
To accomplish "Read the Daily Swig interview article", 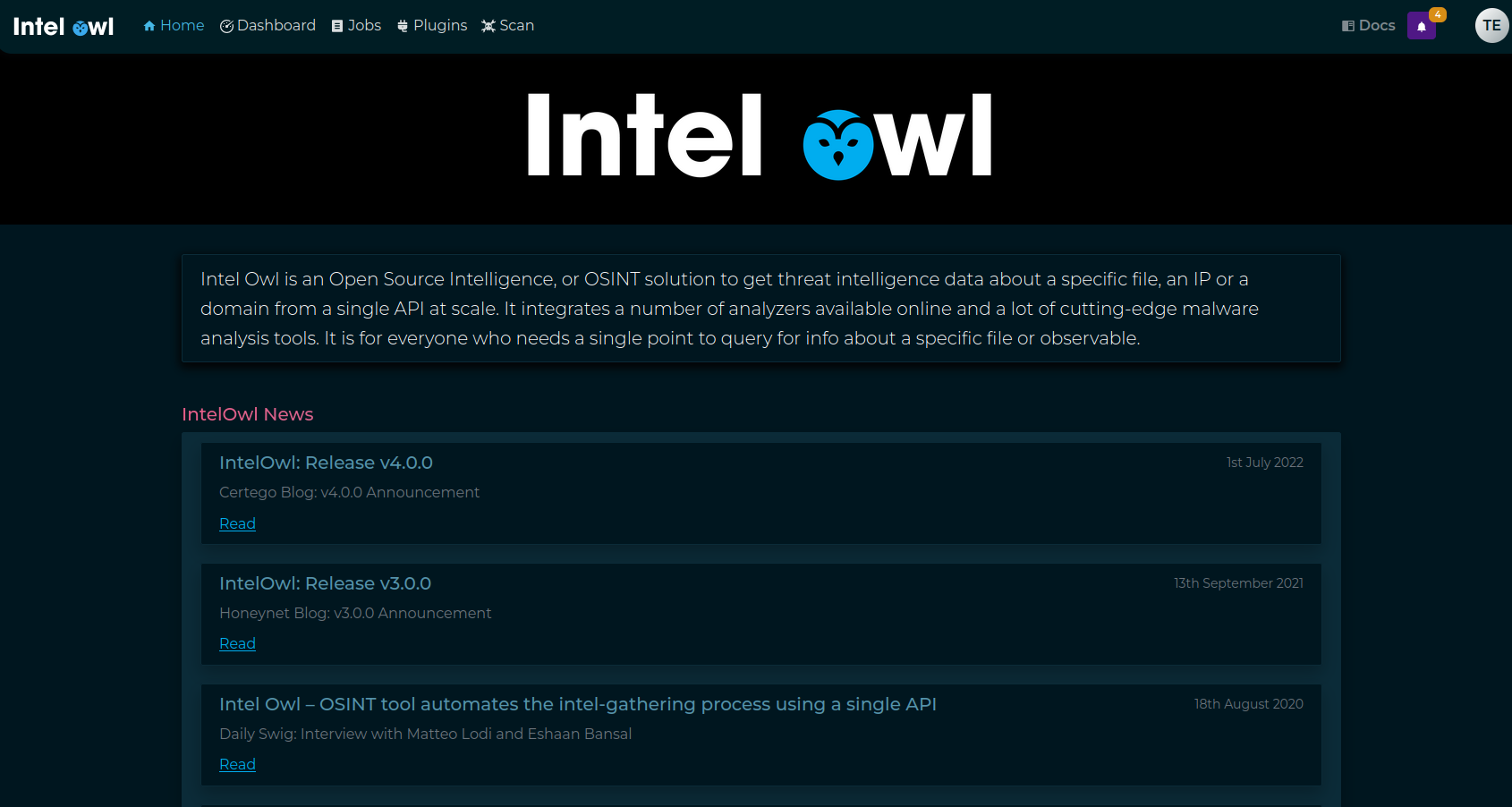I will (x=237, y=764).
